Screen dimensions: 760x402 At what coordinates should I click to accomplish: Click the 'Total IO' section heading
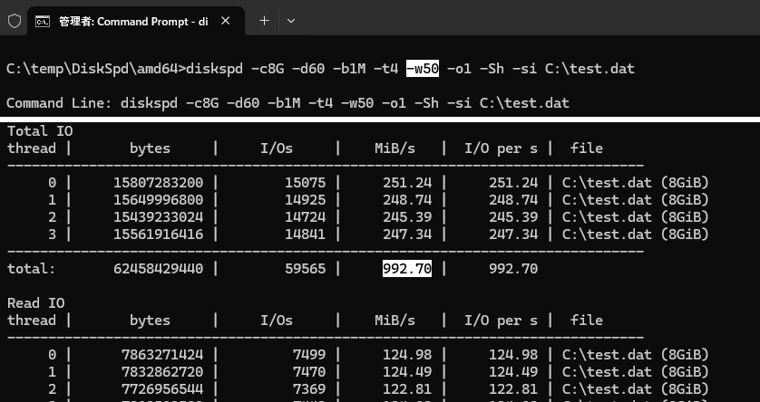pos(40,131)
